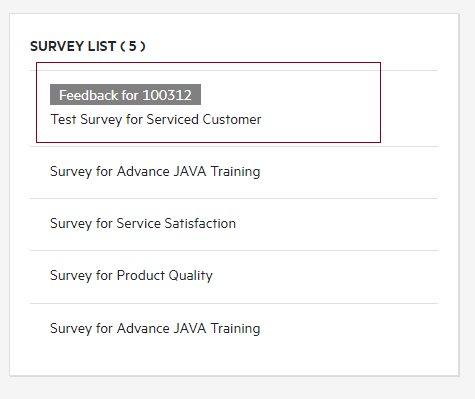Click blank space right of 'Survey for Product Quality'
475x399 pixels.
pos(325,276)
